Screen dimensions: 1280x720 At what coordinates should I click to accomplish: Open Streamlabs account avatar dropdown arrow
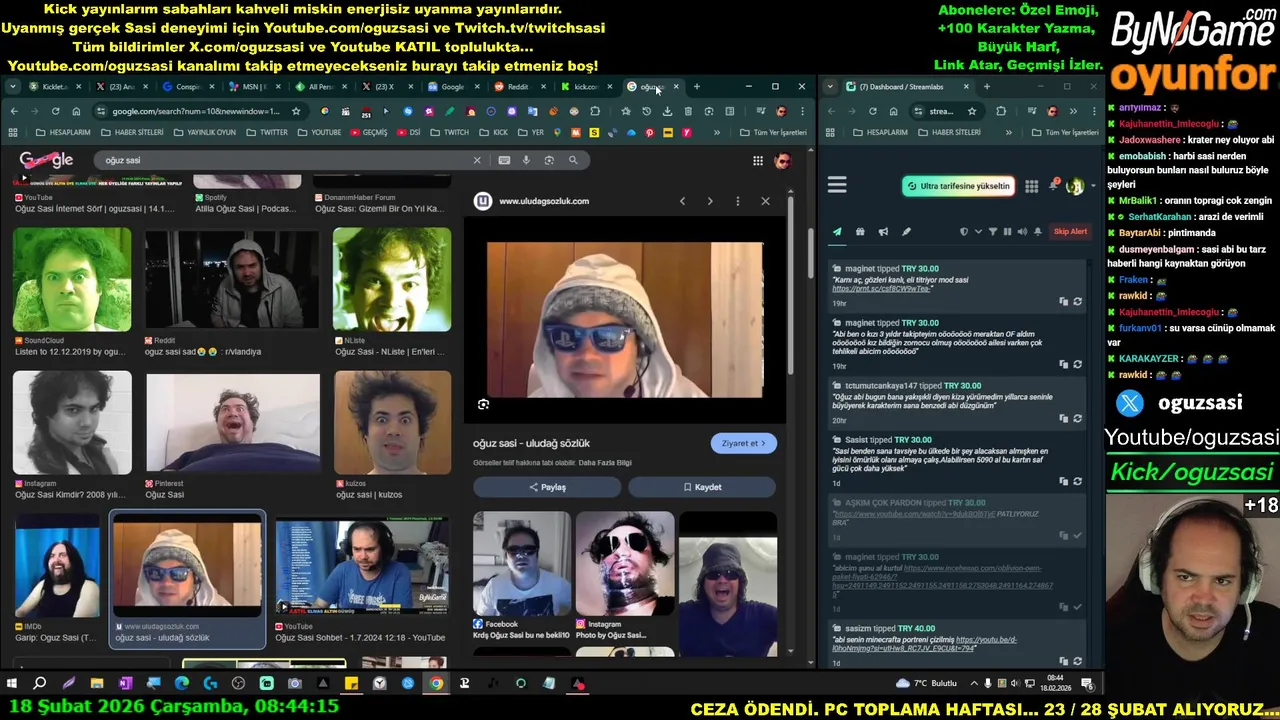[x=1092, y=186]
